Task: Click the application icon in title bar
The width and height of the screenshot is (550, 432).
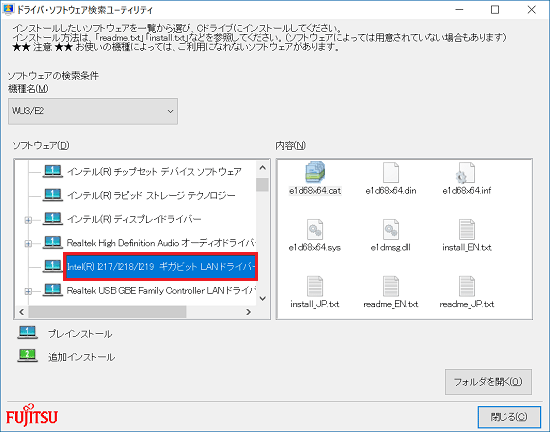Action: (x=8, y=9)
